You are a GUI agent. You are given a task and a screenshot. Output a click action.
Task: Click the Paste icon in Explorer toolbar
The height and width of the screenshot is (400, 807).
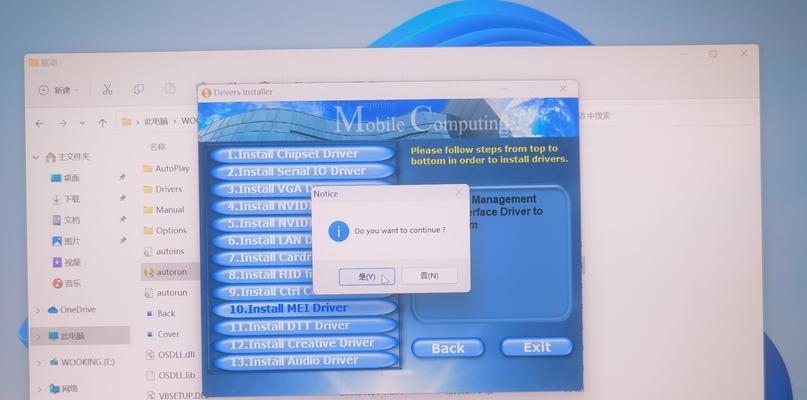[170, 89]
